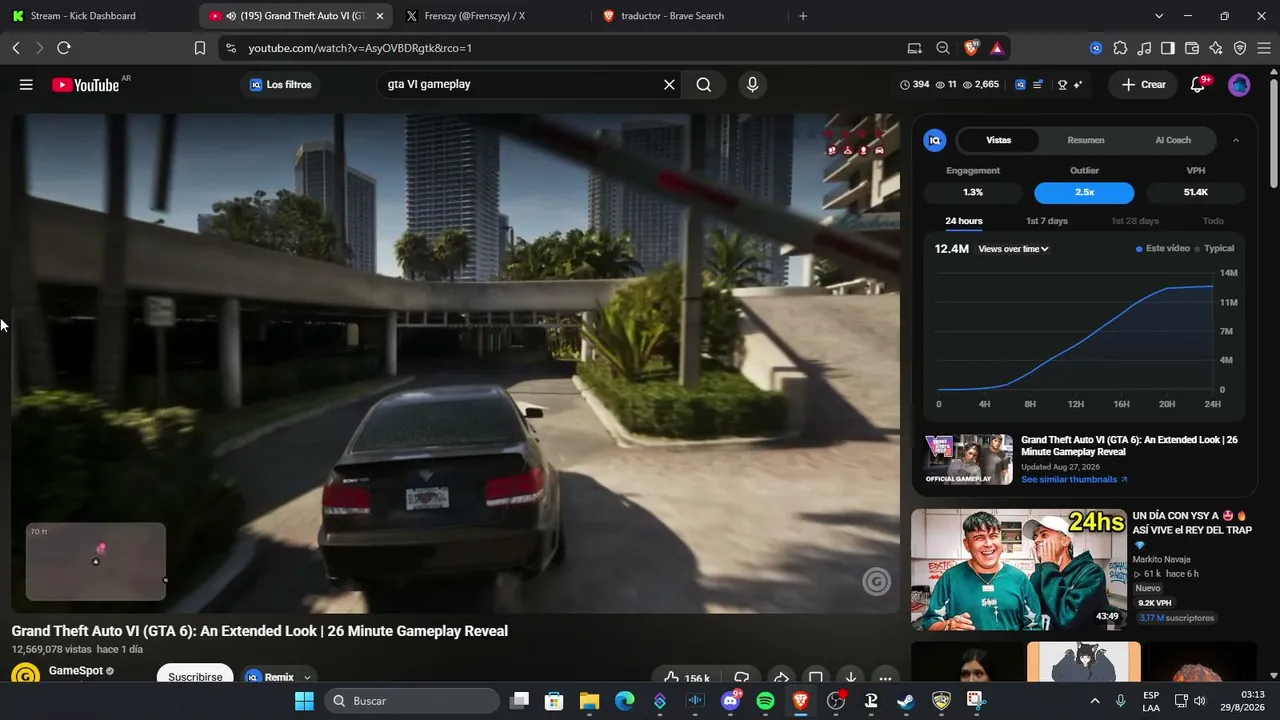Open the extensions puzzle menu
Screen dimensions: 1280x720
1120,48
